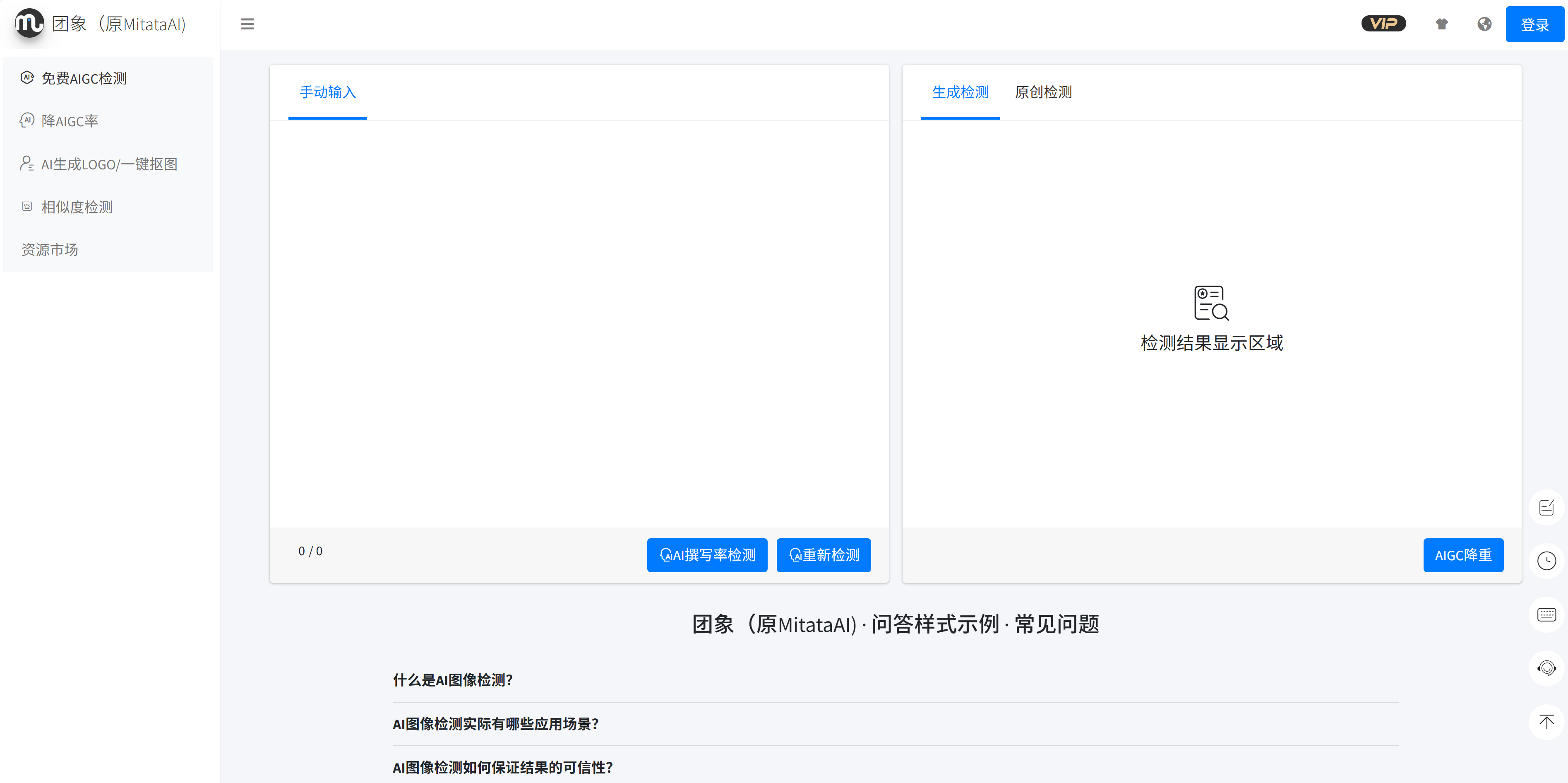Toggle the hamburger sidebar menu
Image resolution: width=1568 pixels, height=783 pixels.
click(247, 24)
